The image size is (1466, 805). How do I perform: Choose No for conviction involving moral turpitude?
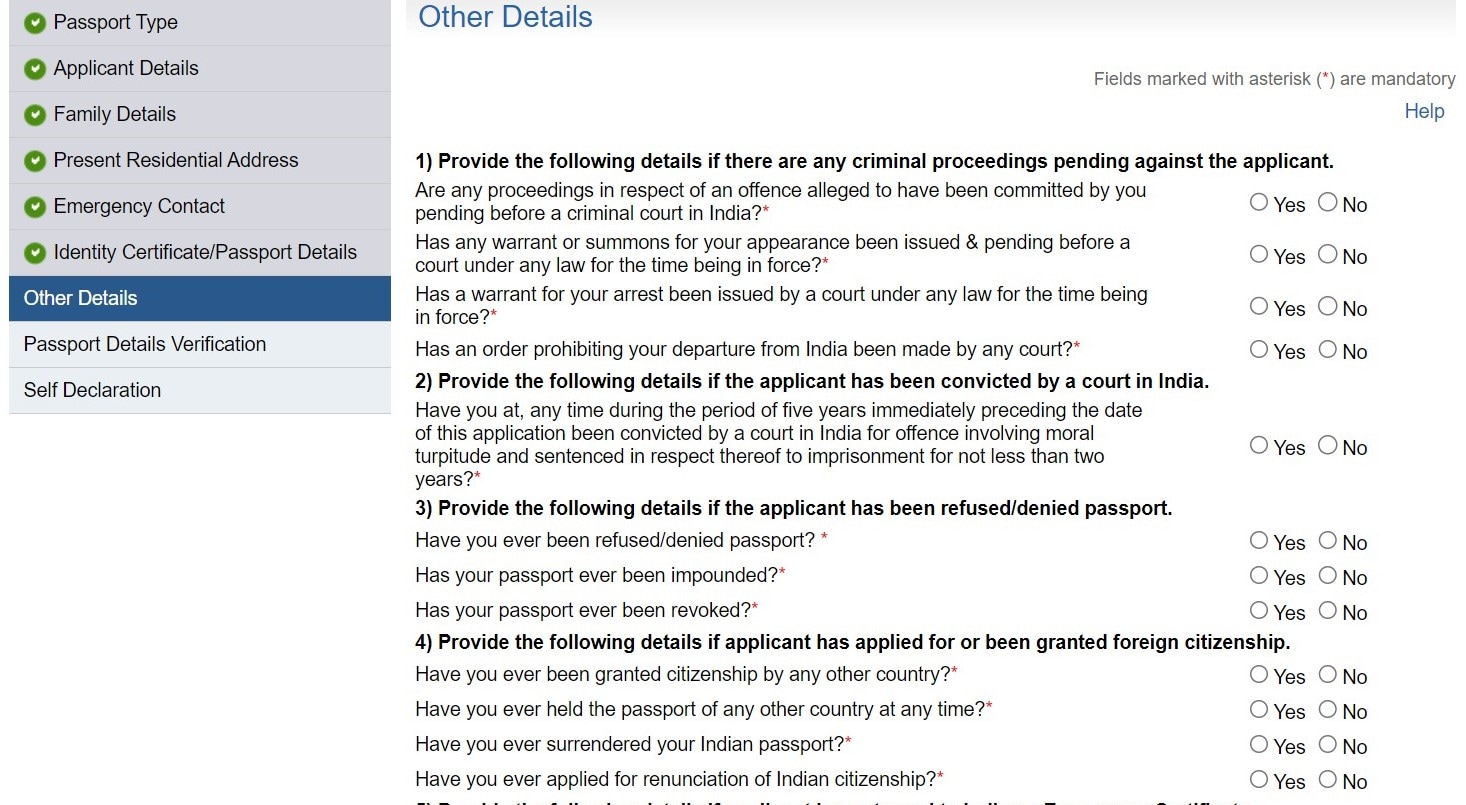click(x=1328, y=445)
